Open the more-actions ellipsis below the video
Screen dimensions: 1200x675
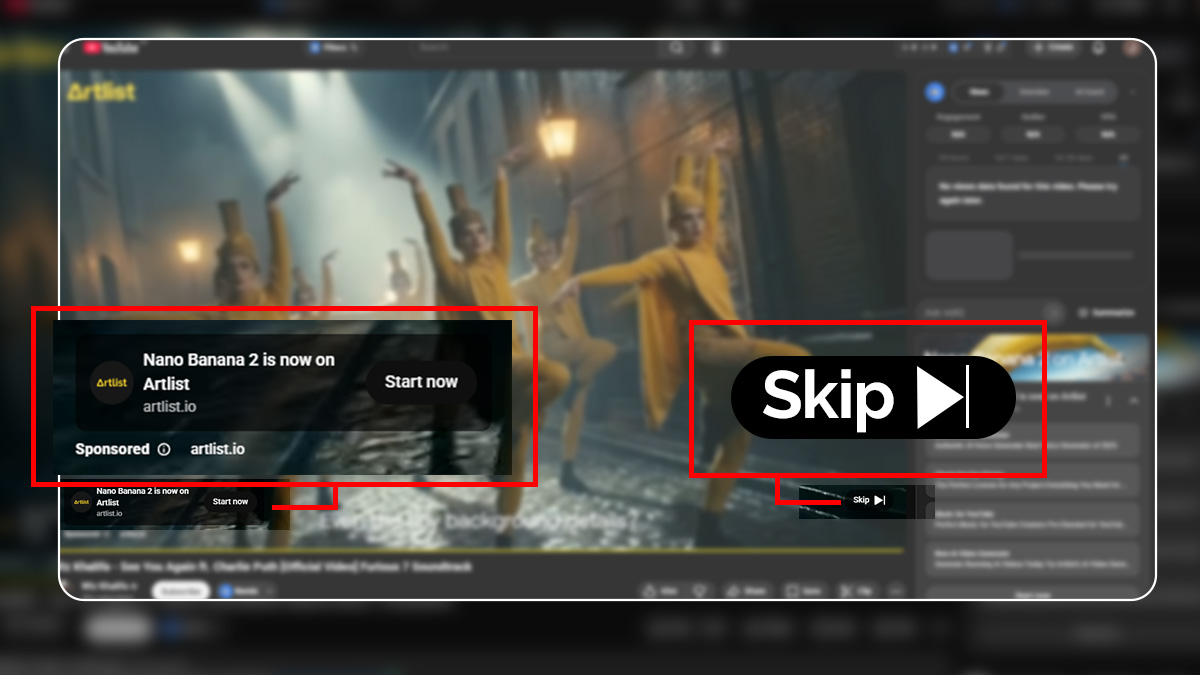point(894,590)
